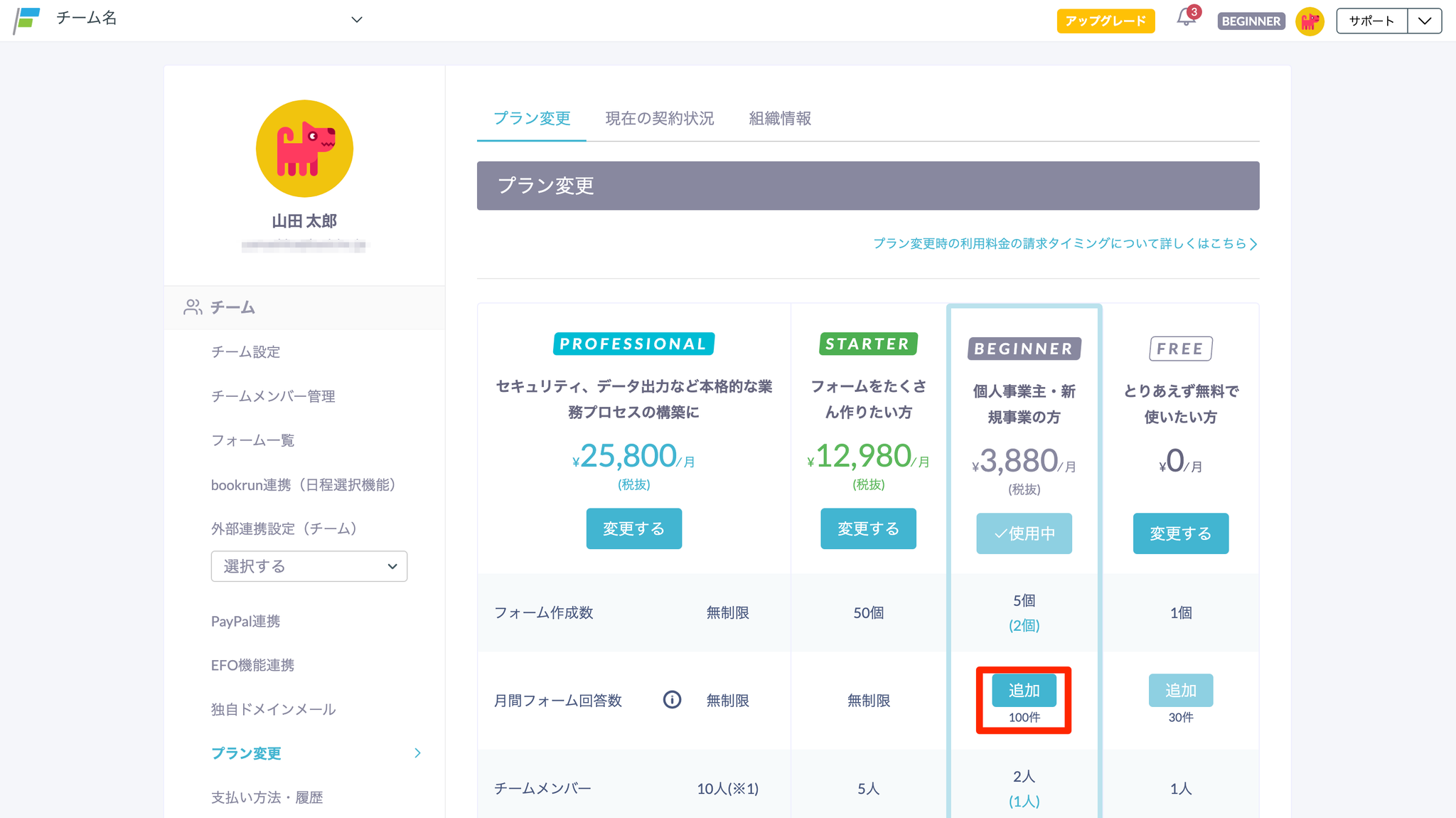Open the notification bell icon
Image resolution: width=1456 pixels, height=818 pixels.
point(1185,18)
